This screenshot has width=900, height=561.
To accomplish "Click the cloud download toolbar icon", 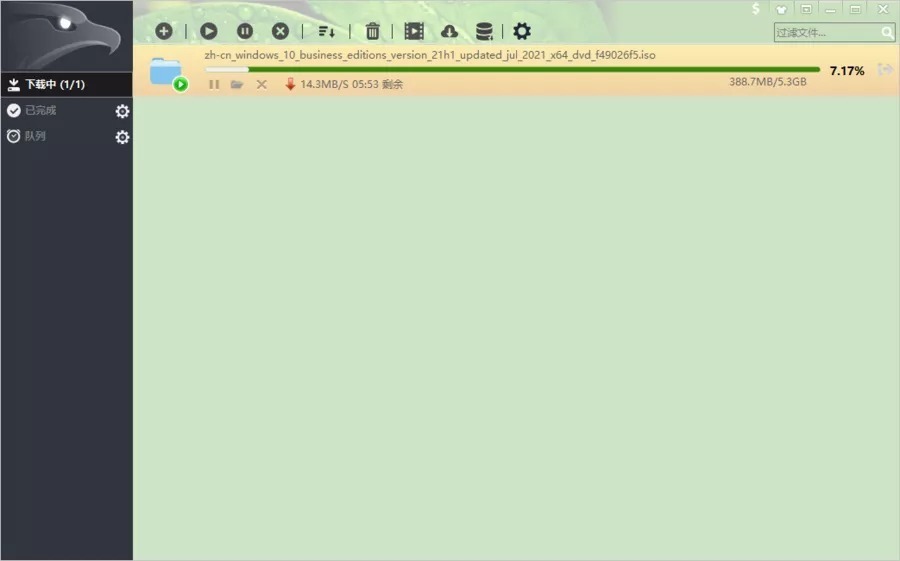I will tap(449, 32).
